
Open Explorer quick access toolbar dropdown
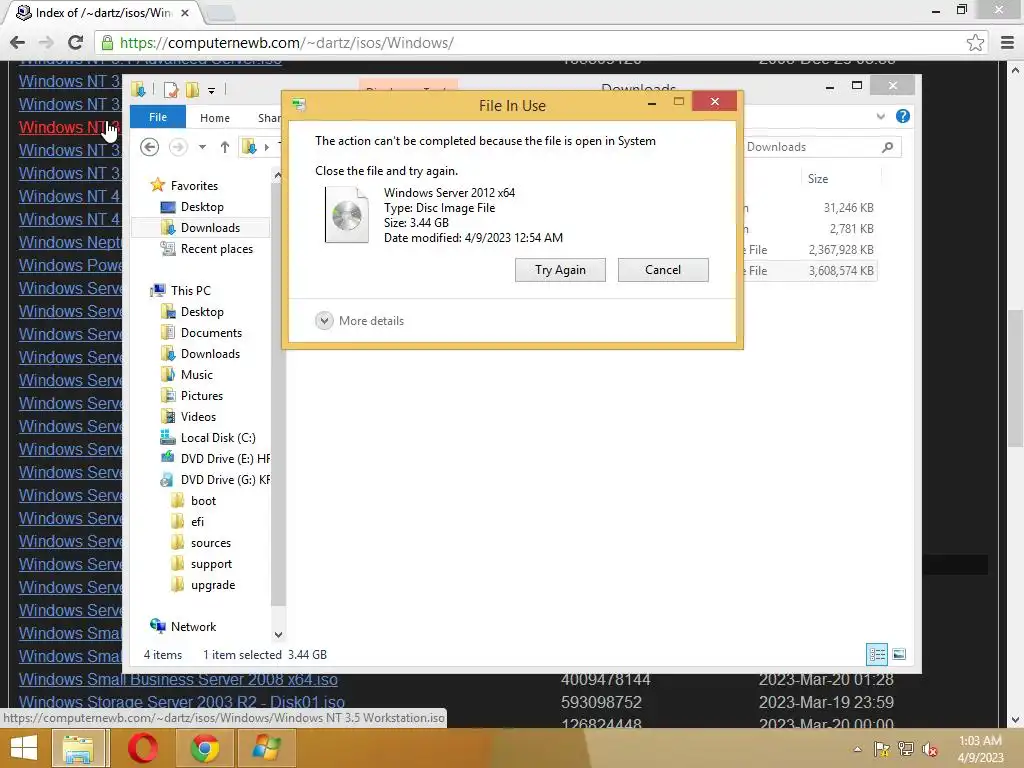(211, 90)
